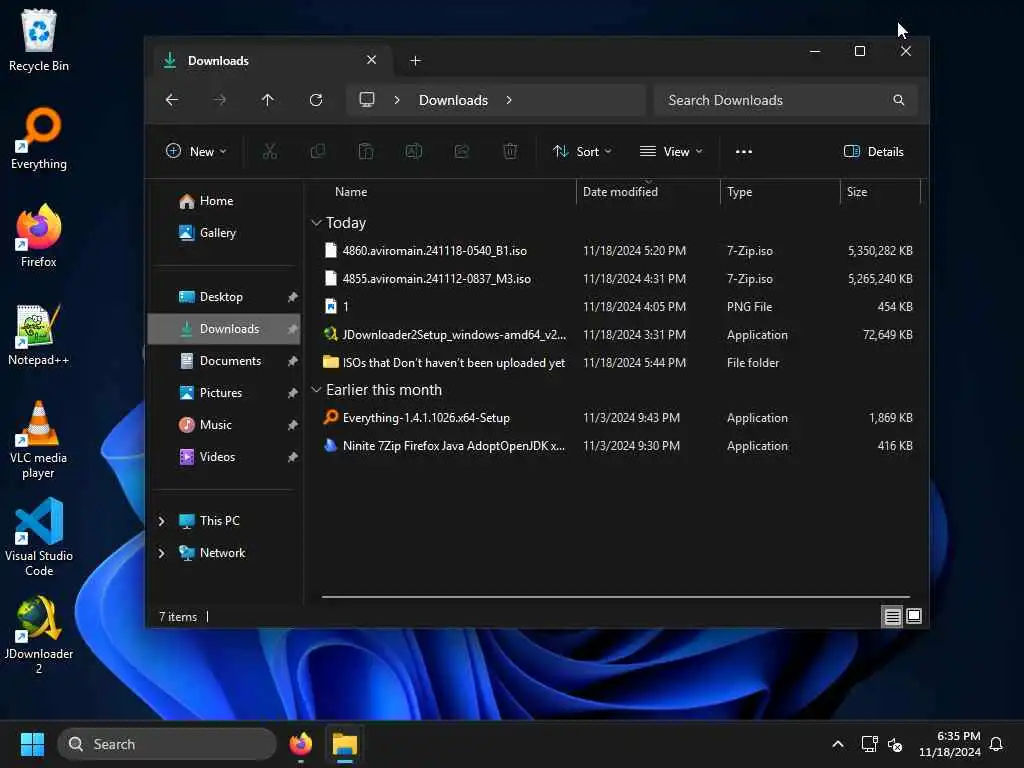Click the Back navigation arrow

point(172,100)
